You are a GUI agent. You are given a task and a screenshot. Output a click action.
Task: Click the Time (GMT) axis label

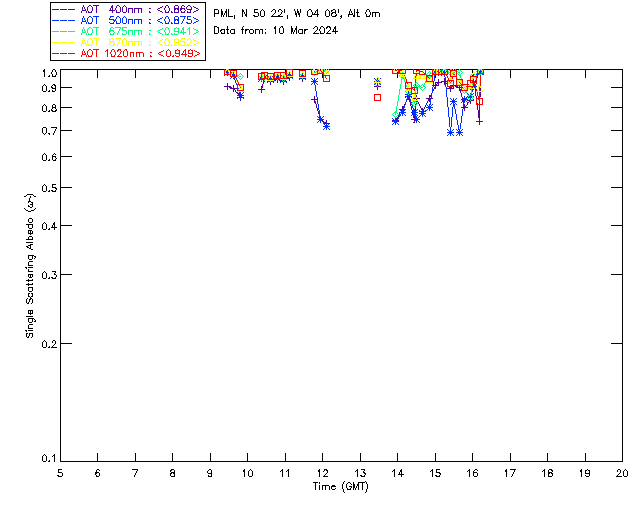pyautogui.click(x=340, y=487)
